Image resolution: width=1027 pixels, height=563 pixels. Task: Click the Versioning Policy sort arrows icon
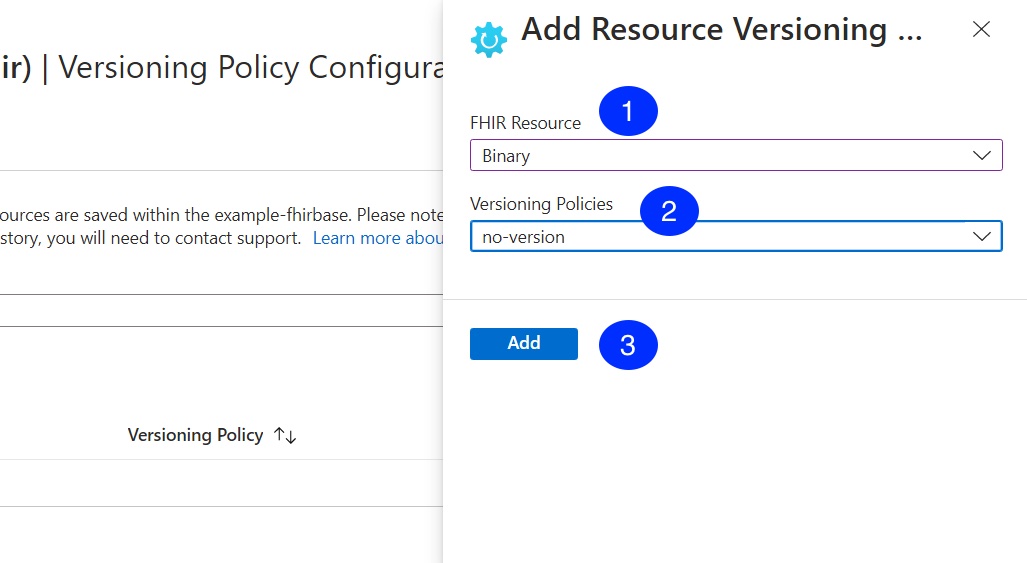point(286,435)
